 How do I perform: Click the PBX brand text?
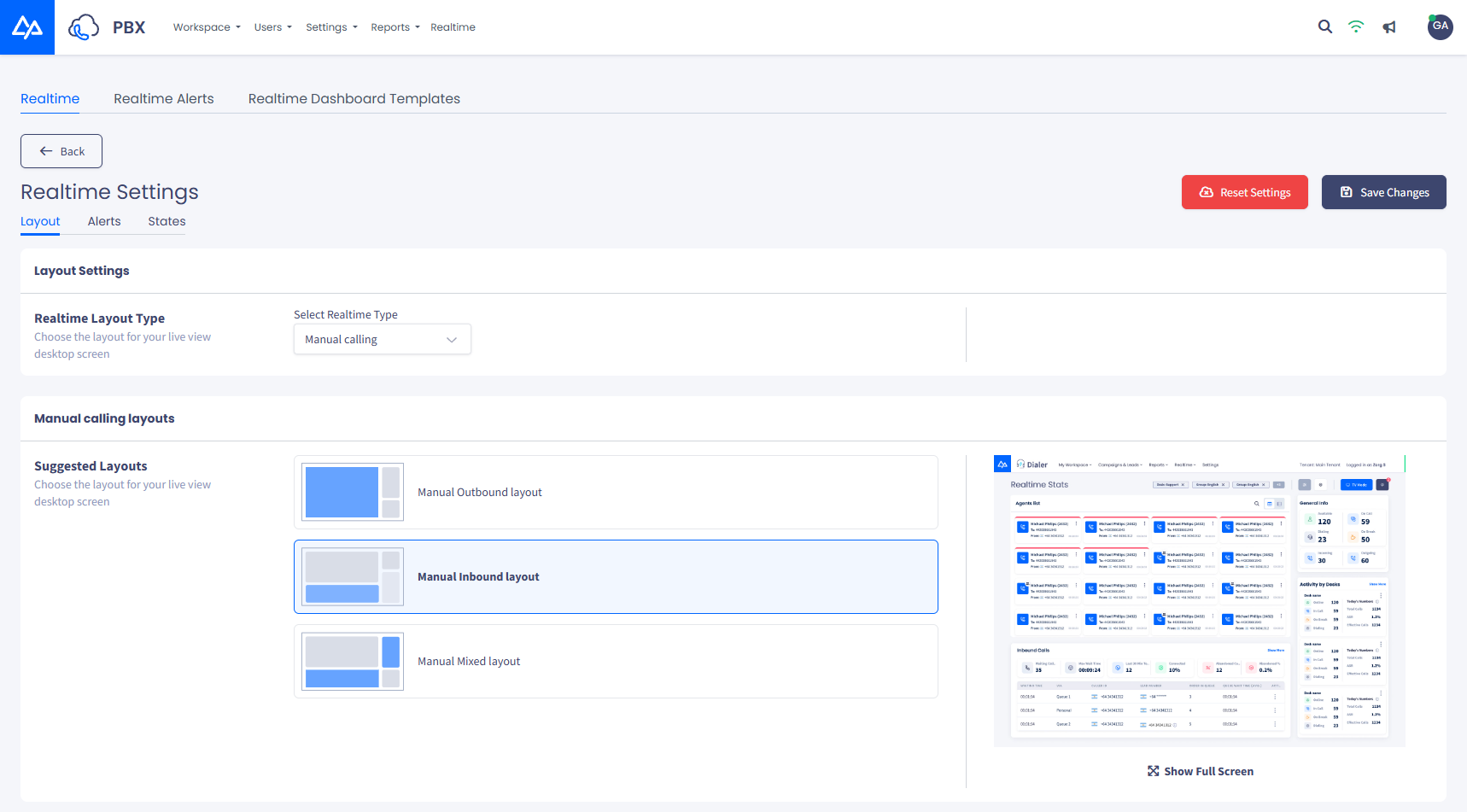point(129,27)
